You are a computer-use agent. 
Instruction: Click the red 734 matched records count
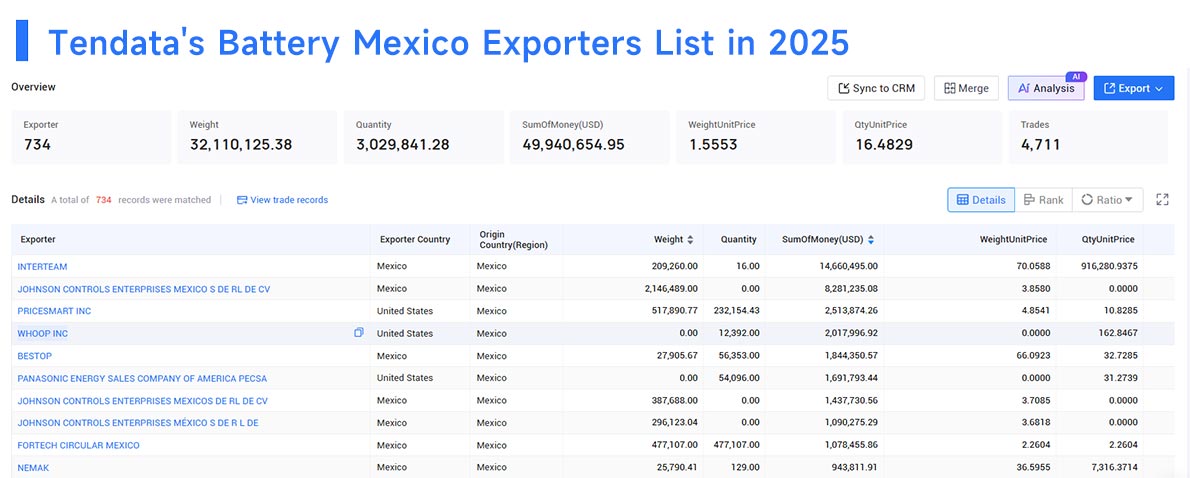[x=103, y=200]
